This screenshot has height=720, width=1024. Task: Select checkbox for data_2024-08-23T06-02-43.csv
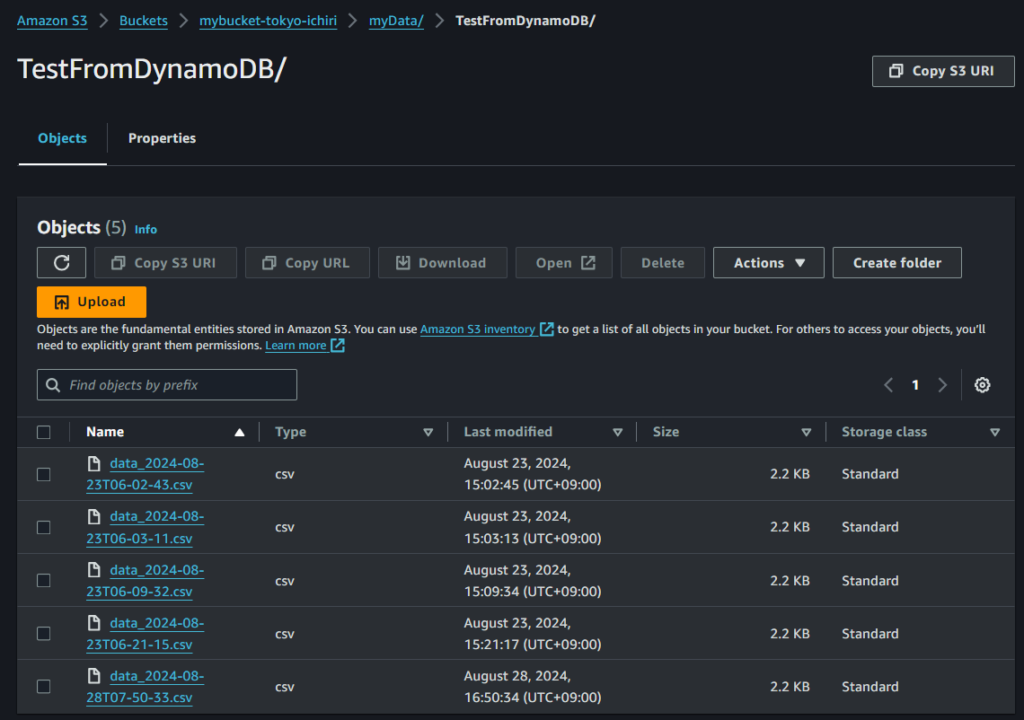[x=44, y=474]
